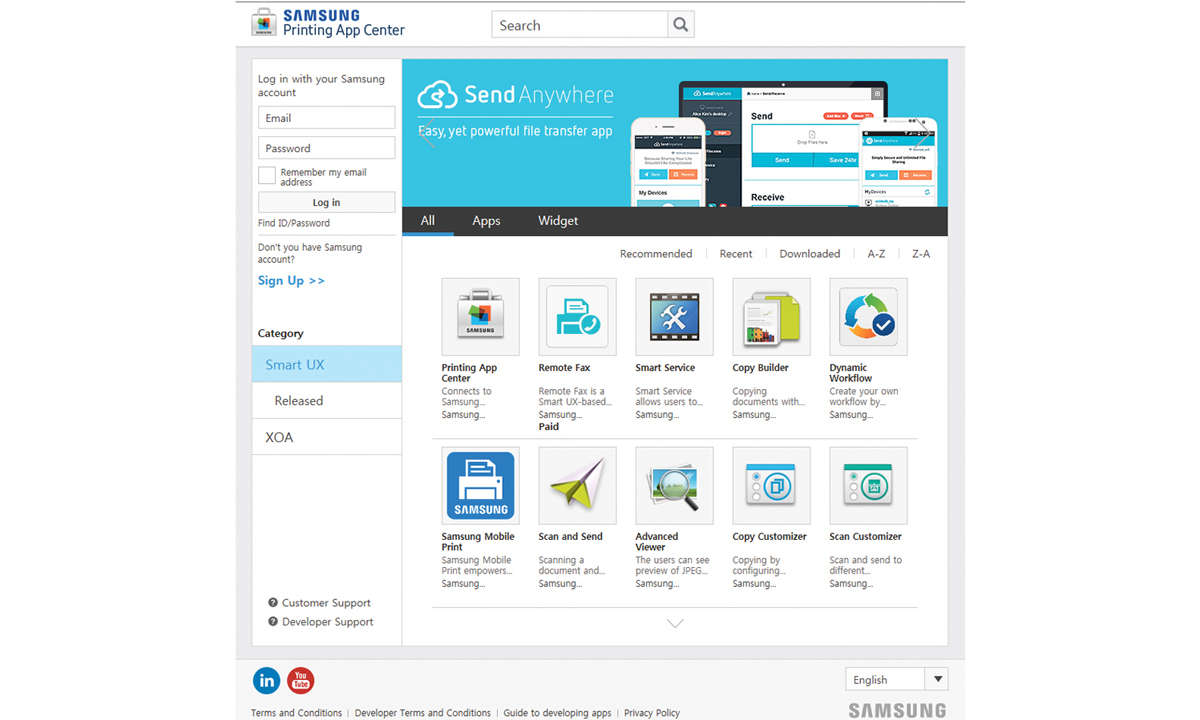The image size is (1200, 720).
Task: Switch to the Apps tab
Action: pyautogui.click(x=486, y=221)
